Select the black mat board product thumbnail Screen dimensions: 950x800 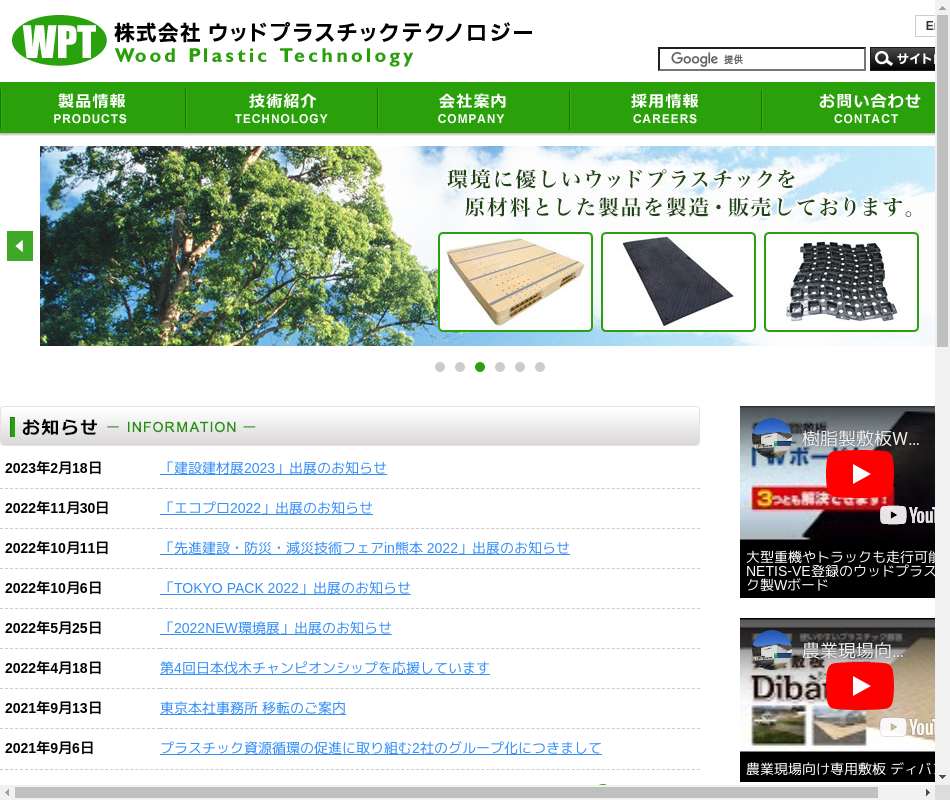point(678,282)
